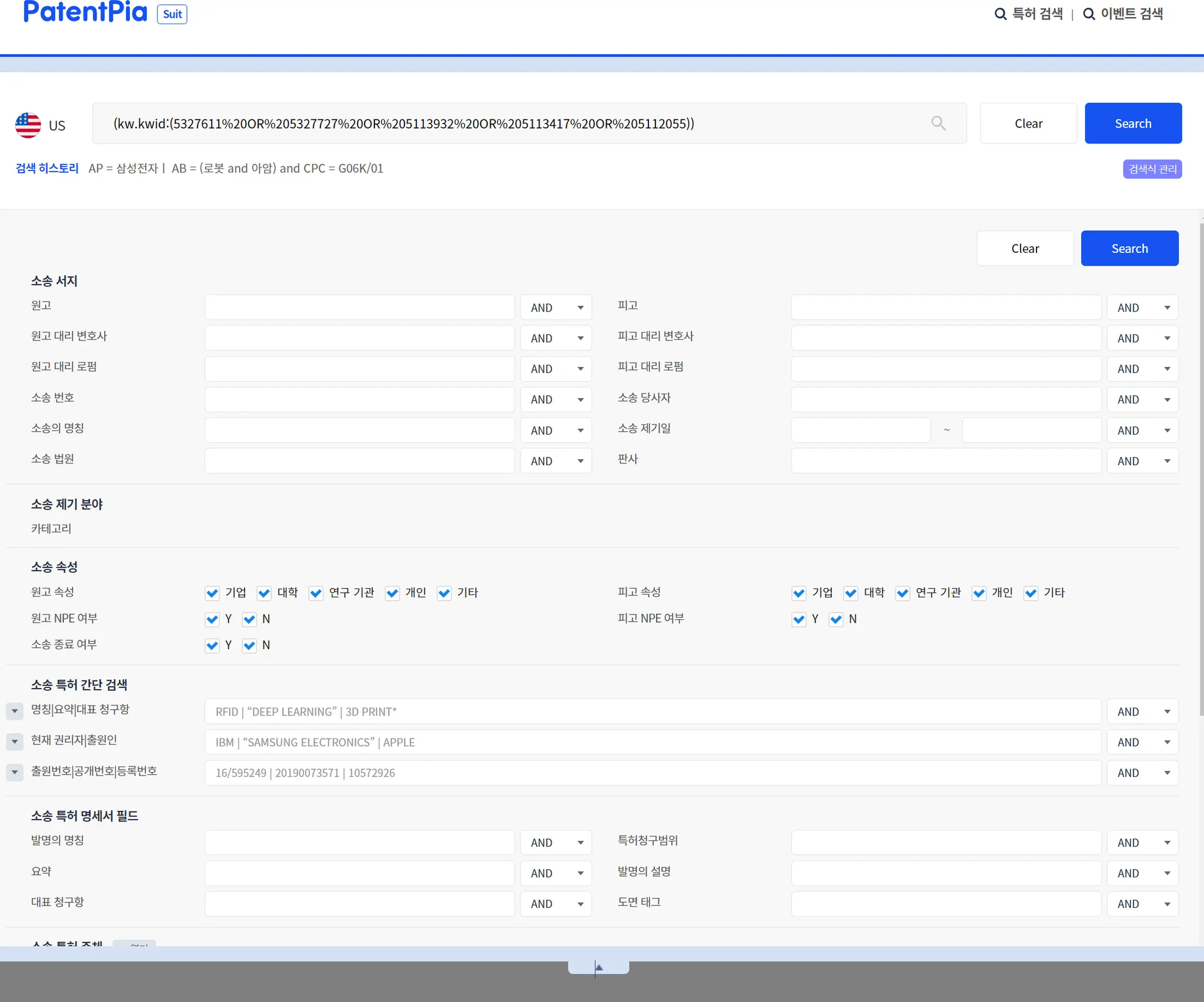Image resolution: width=1204 pixels, height=1002 pixels.
Task: Click the 검색식 관리 button
Action: pyautogui.click(x=1152, y=169)
